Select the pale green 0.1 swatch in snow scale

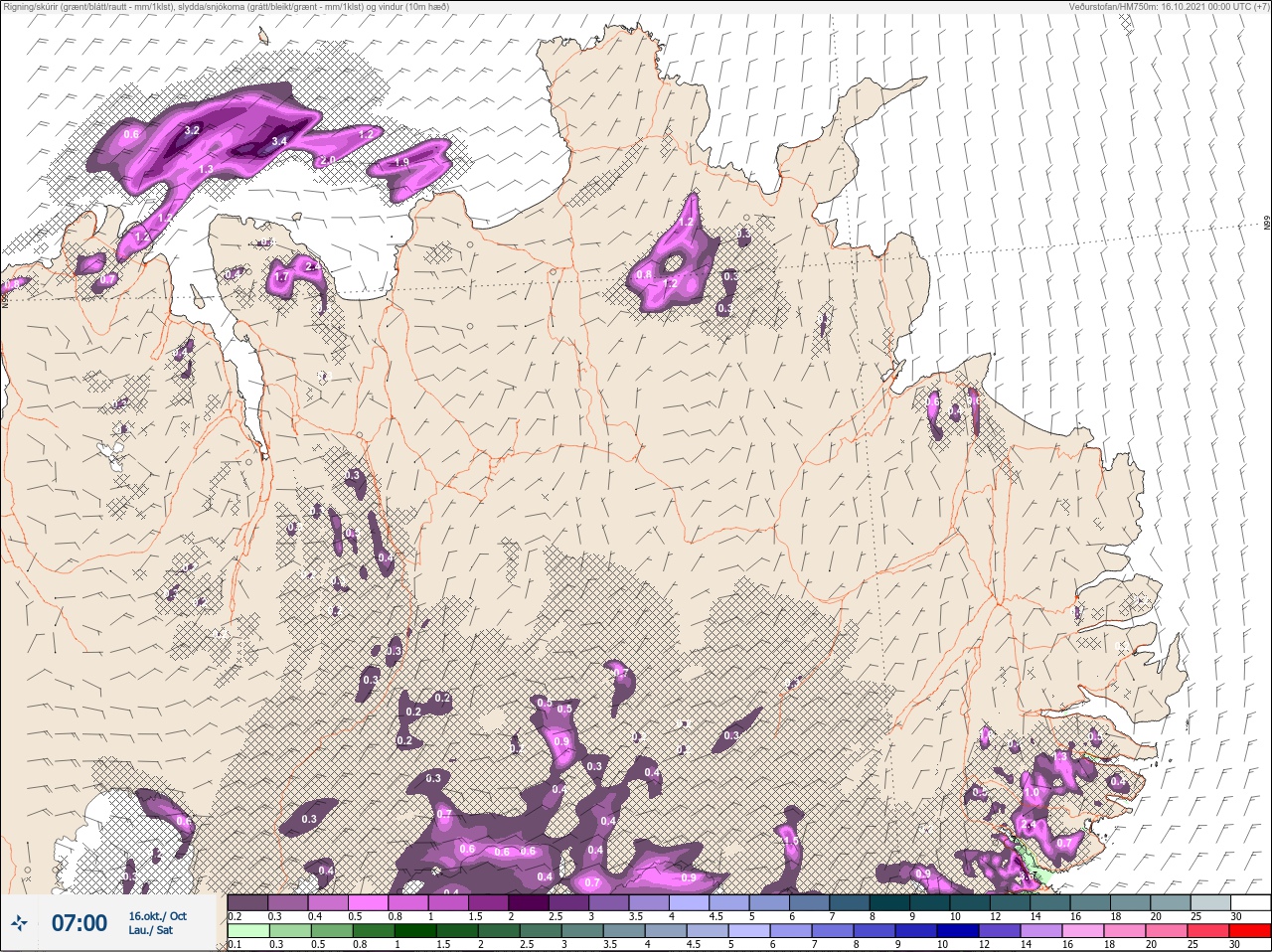[247, 930]
